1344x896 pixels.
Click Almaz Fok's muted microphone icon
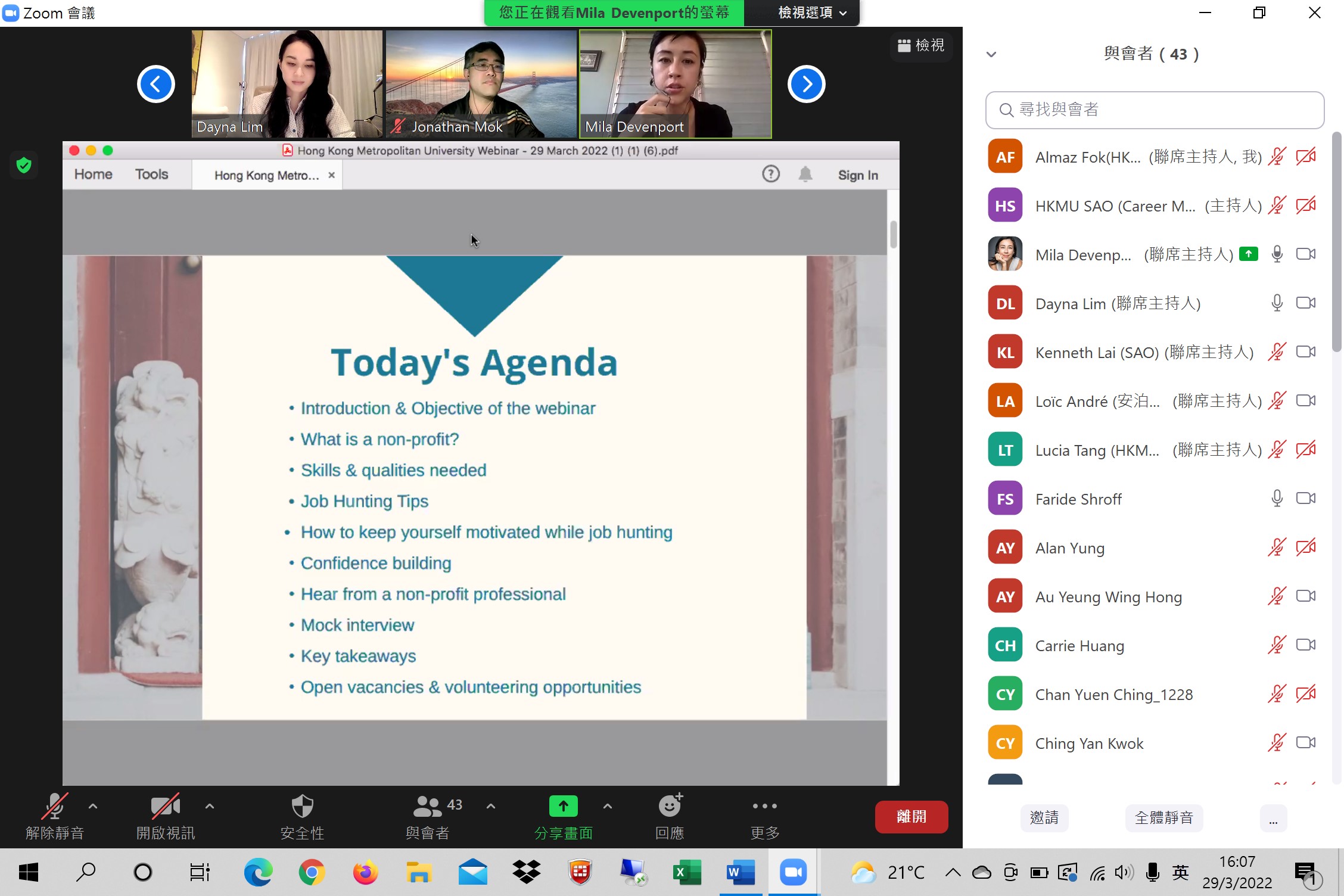(x=1277, y=157)
